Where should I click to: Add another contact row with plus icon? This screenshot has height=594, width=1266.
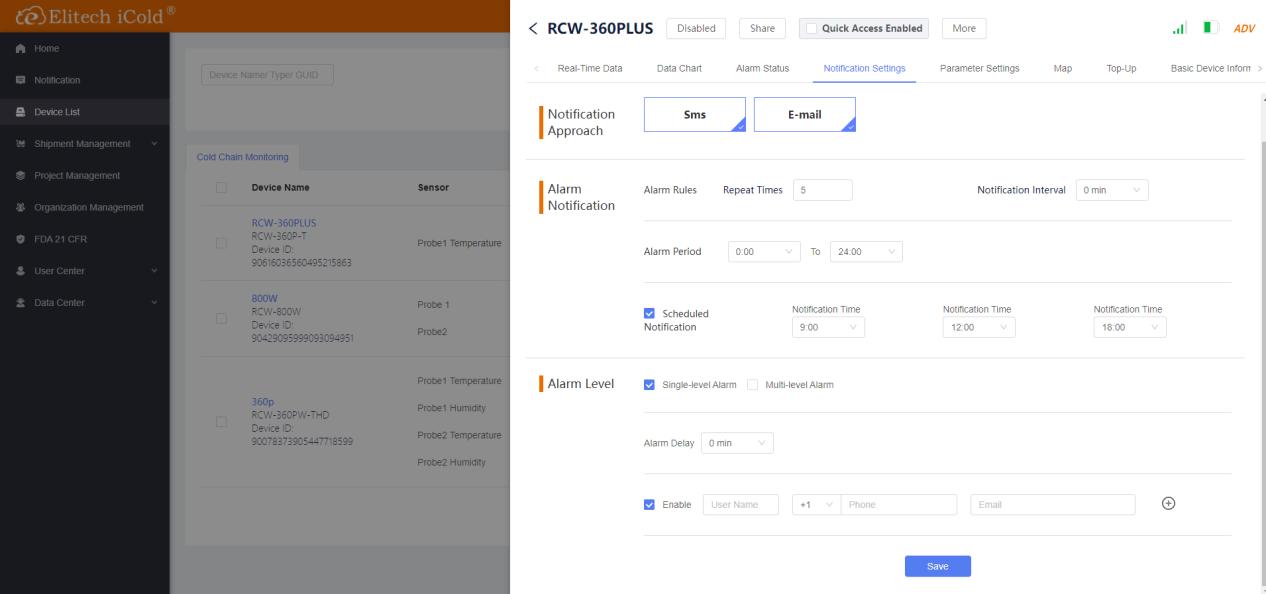(x=1167, y=504)
